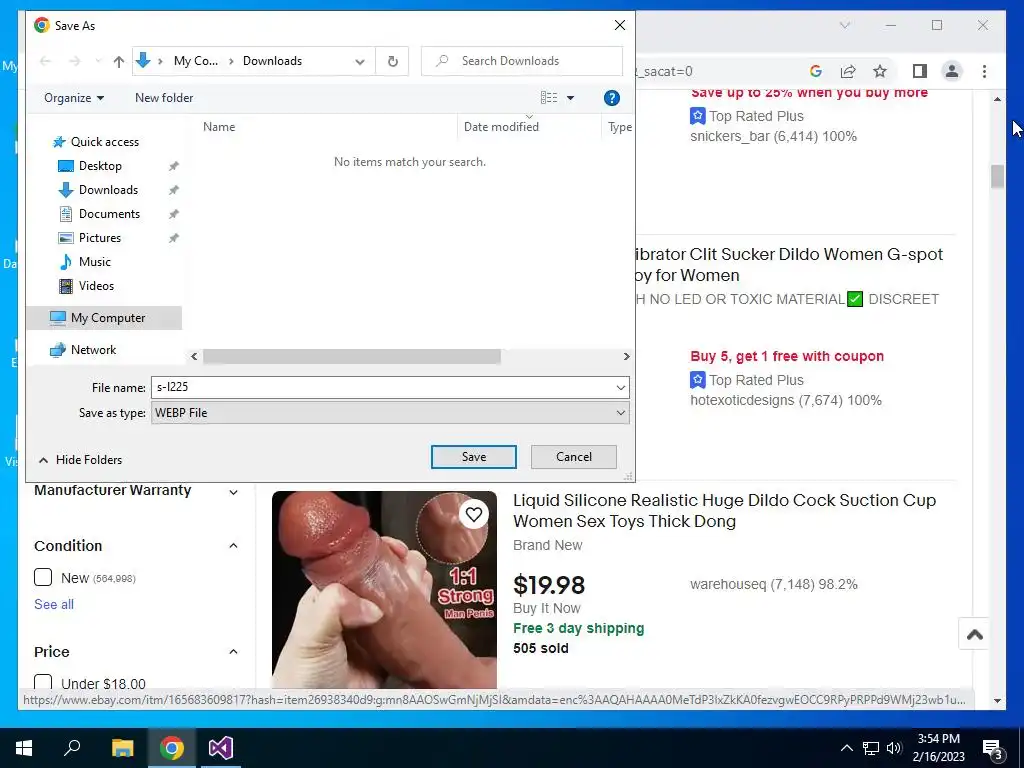Open the File name suggestions dropdown
Image resolution: width=1024 pixels, height=768 pixels.
(x=620, y=388)
